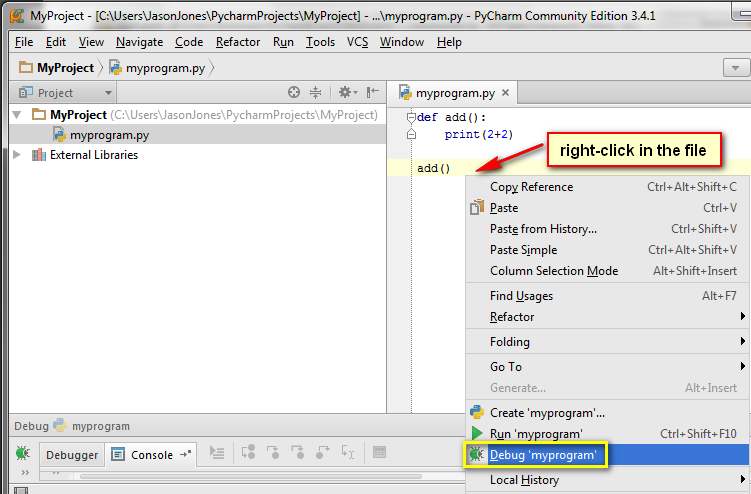
Task: Open the Refactor menu in menu bar
Action: (x=238, y=42)
